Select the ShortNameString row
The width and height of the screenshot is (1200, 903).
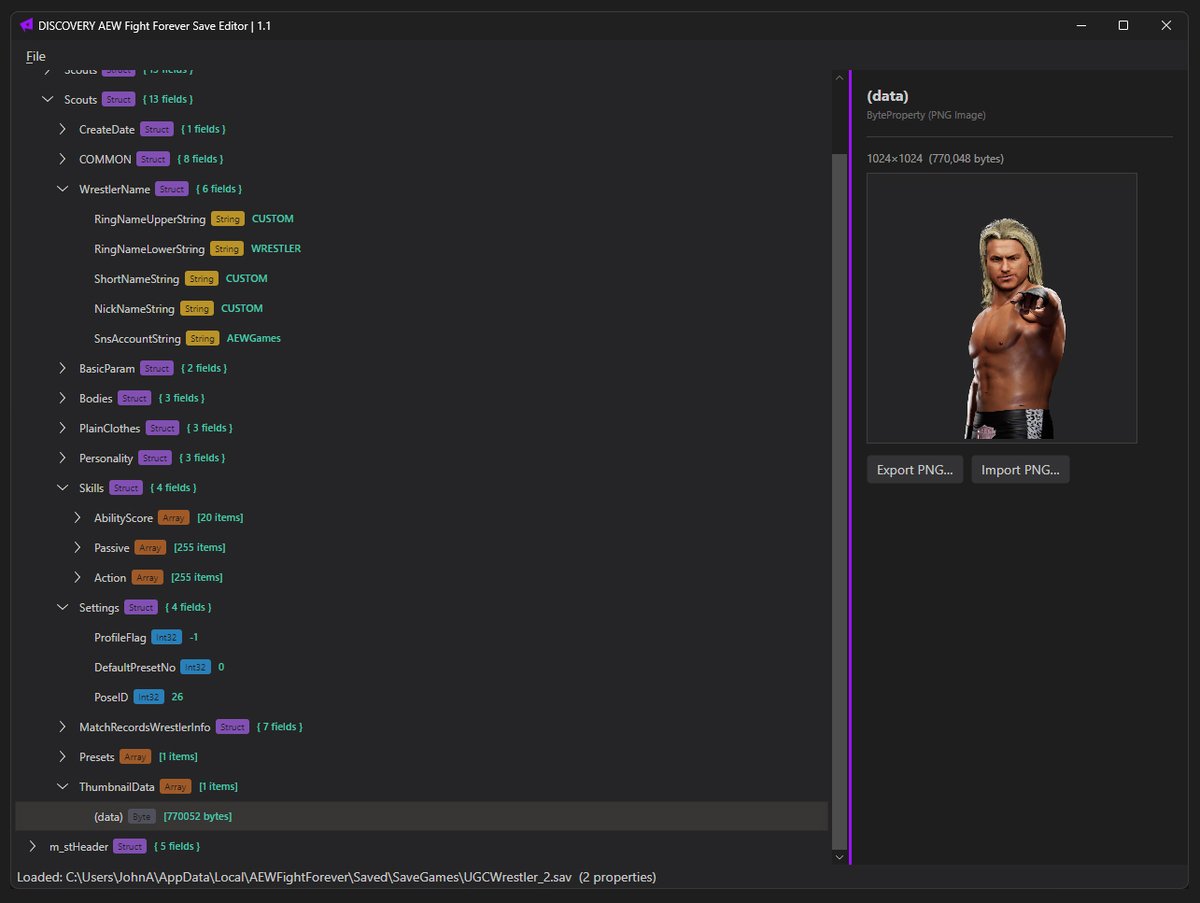tap(422, 279)
